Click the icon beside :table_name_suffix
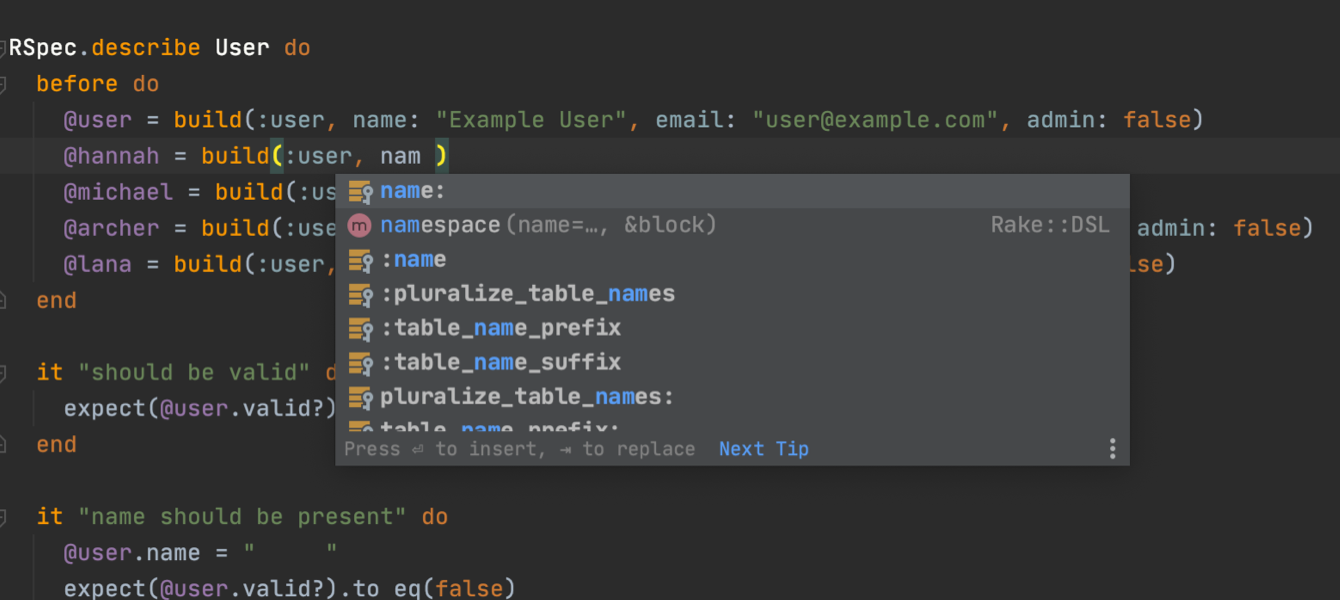This screenshot has height=600, width=1340. (360, 362)
